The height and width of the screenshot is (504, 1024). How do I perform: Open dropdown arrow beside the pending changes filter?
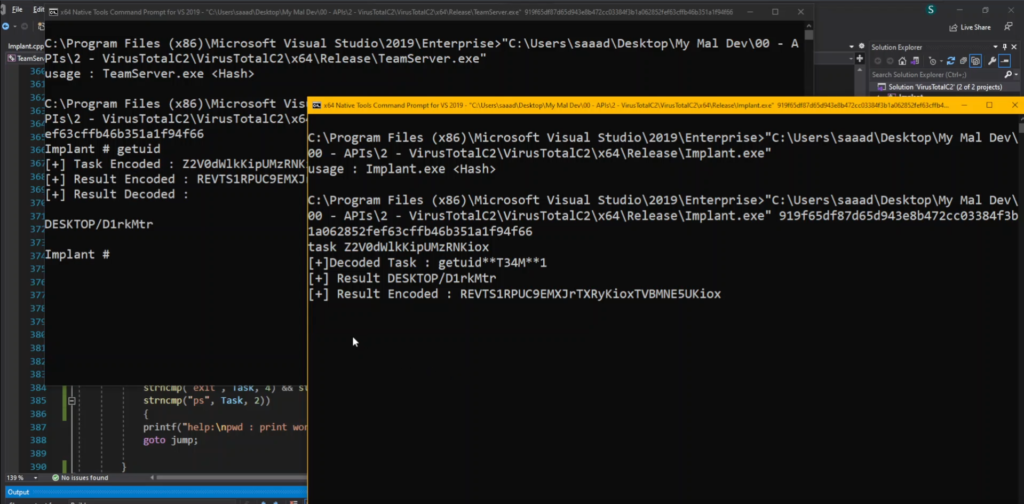pos(941,61)
